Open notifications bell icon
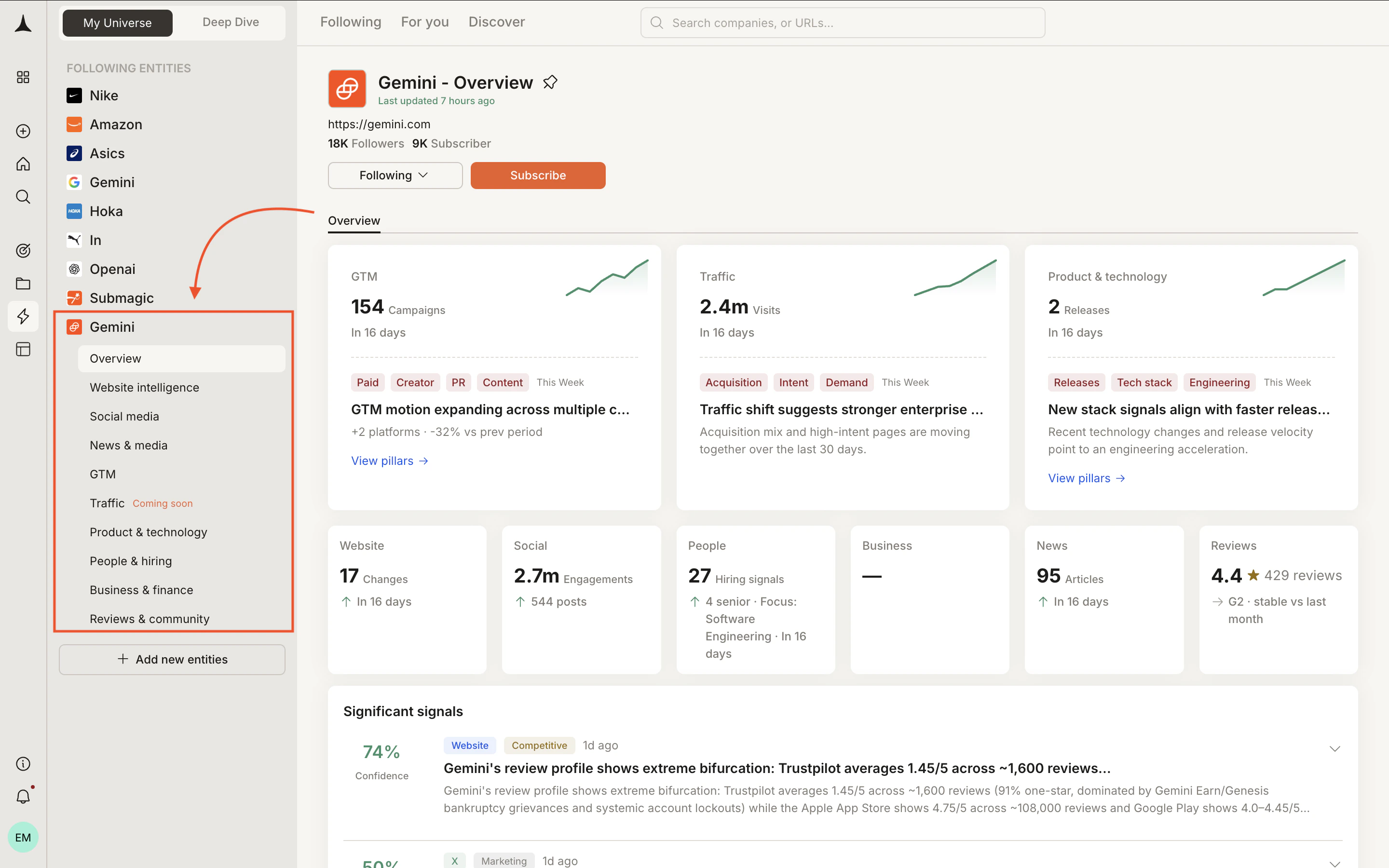Viewport: 1389px width, 868px height. point(23,796)
